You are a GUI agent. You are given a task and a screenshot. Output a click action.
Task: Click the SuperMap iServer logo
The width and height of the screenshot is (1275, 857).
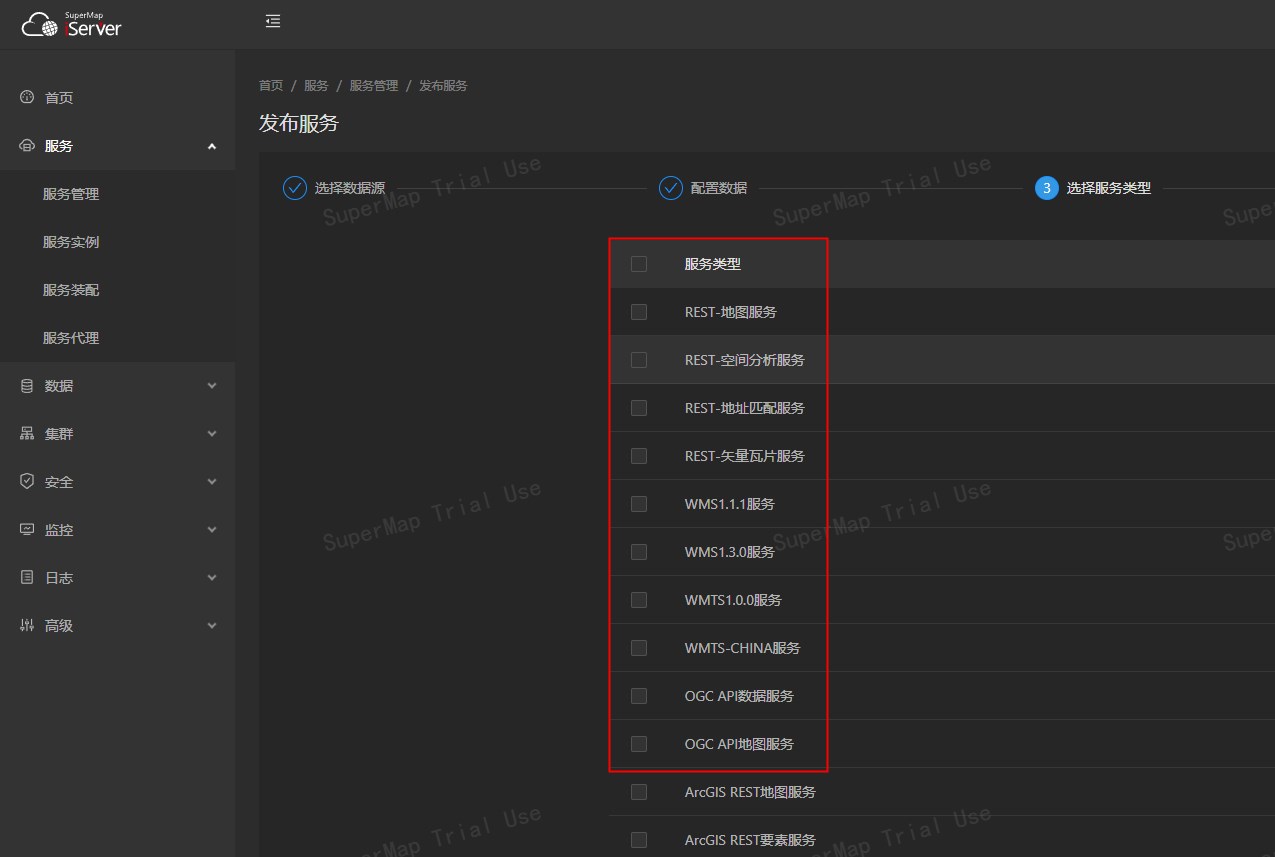(71, 25)
